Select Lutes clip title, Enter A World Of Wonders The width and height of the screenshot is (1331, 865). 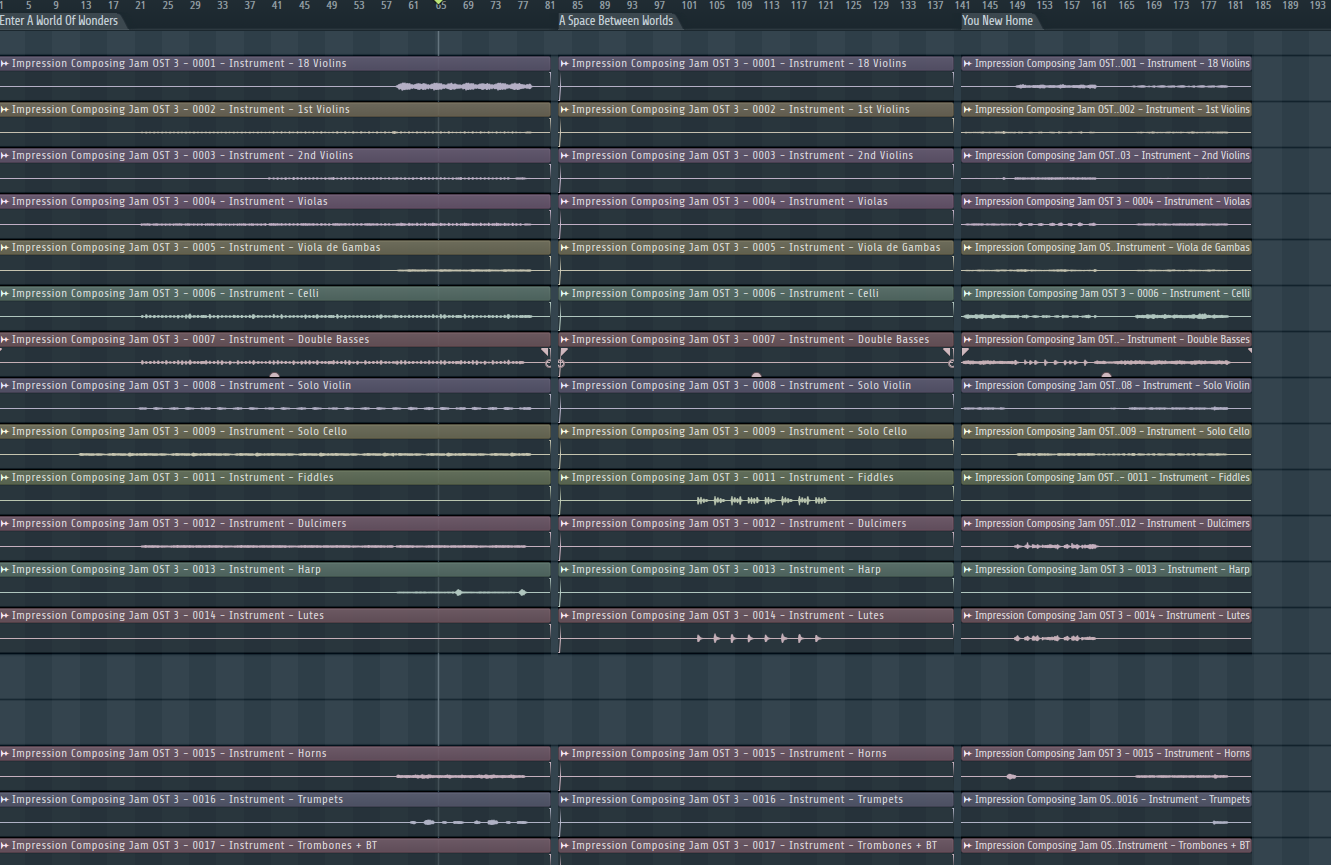pos(168,616)
